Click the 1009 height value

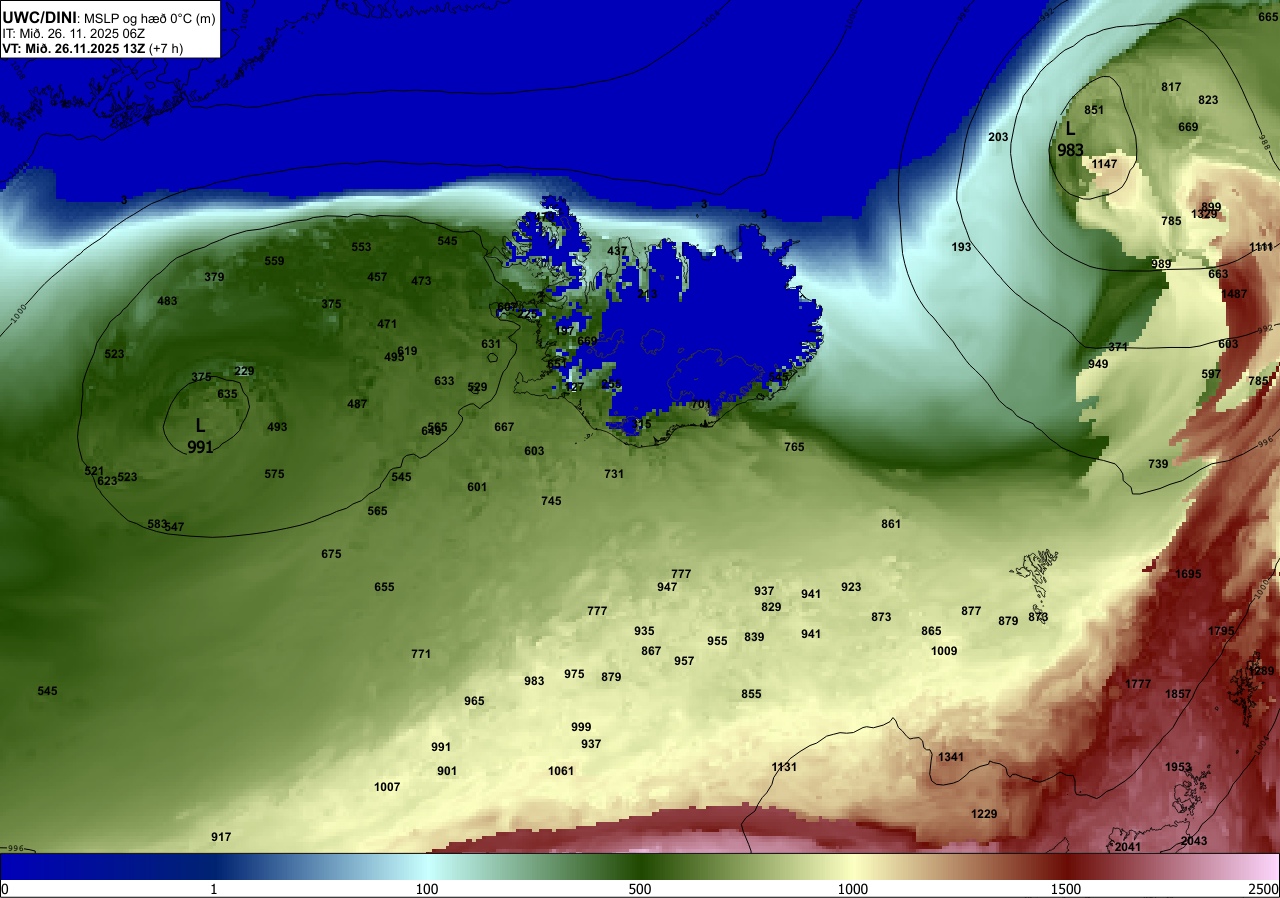(x=944, y=651)
